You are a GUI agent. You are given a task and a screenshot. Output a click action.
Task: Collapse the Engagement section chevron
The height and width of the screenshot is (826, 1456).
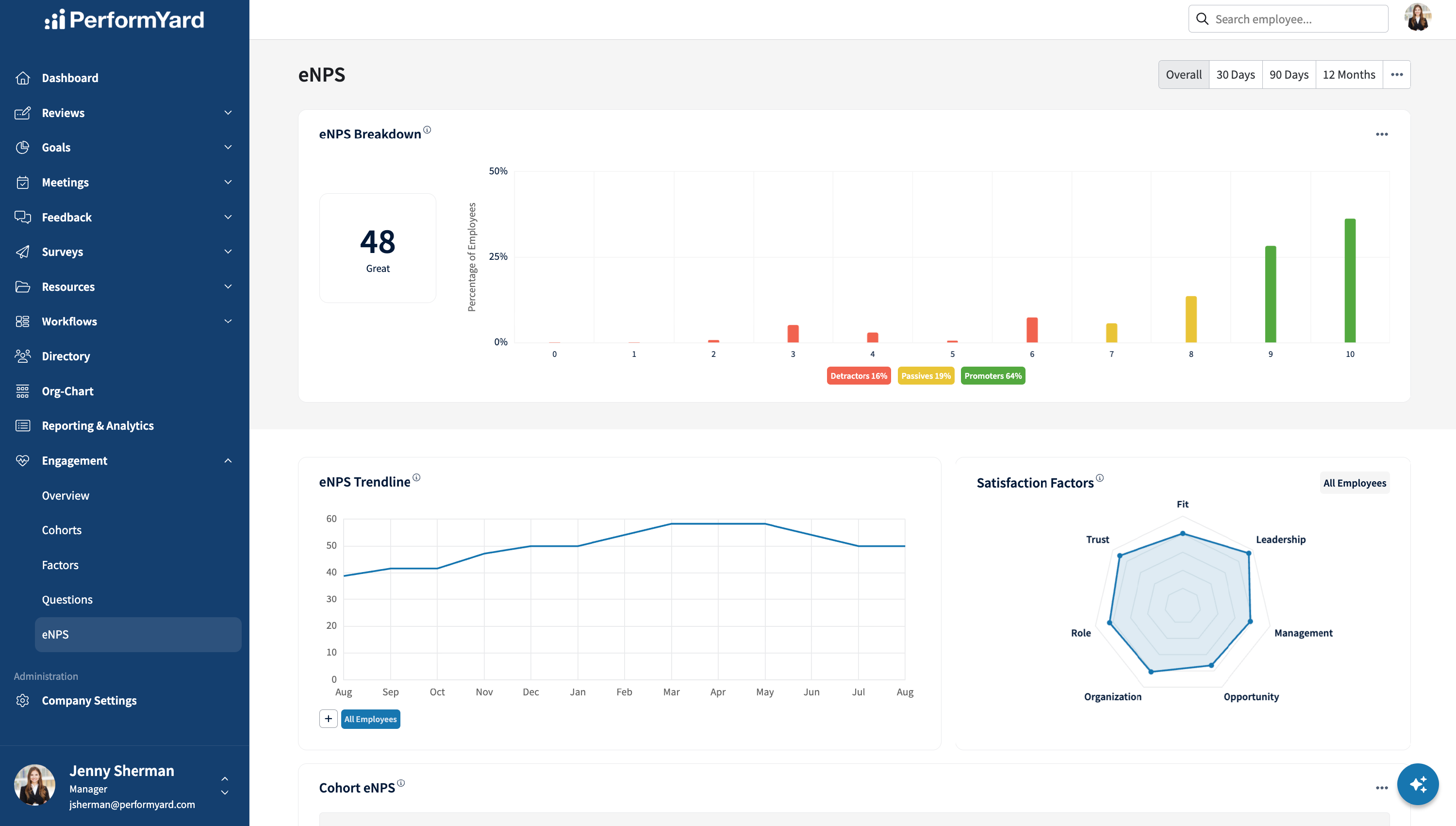[228, 461]
